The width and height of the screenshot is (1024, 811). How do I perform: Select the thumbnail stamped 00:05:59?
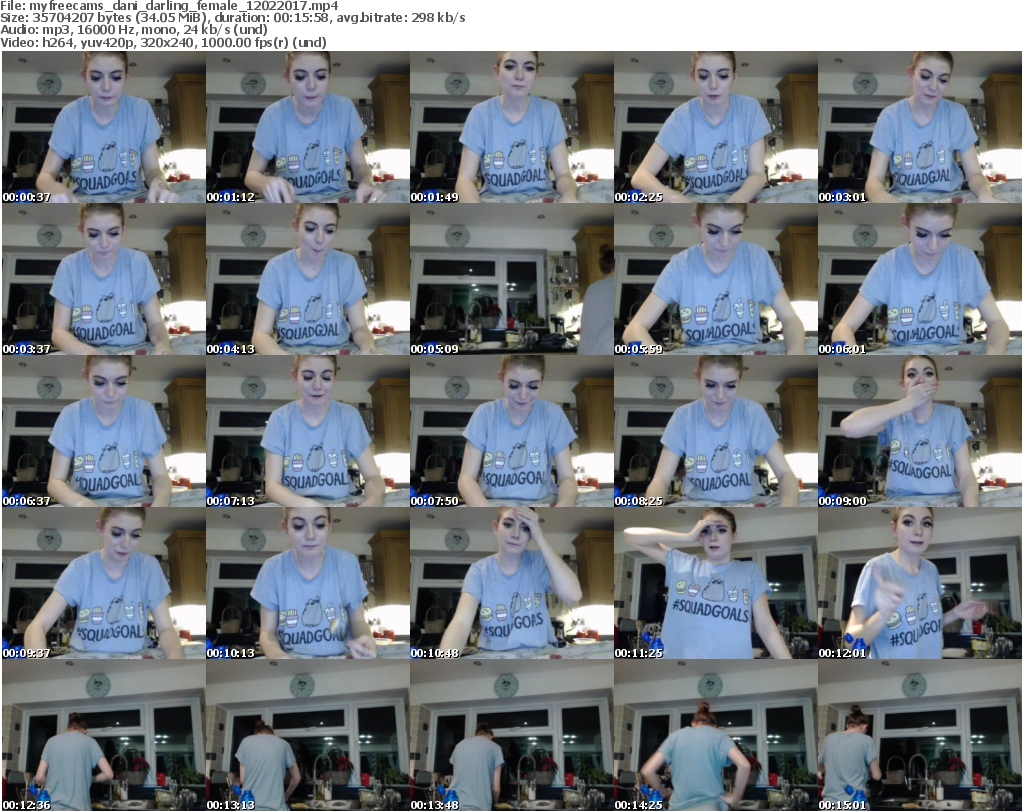(x=716, y=279)
